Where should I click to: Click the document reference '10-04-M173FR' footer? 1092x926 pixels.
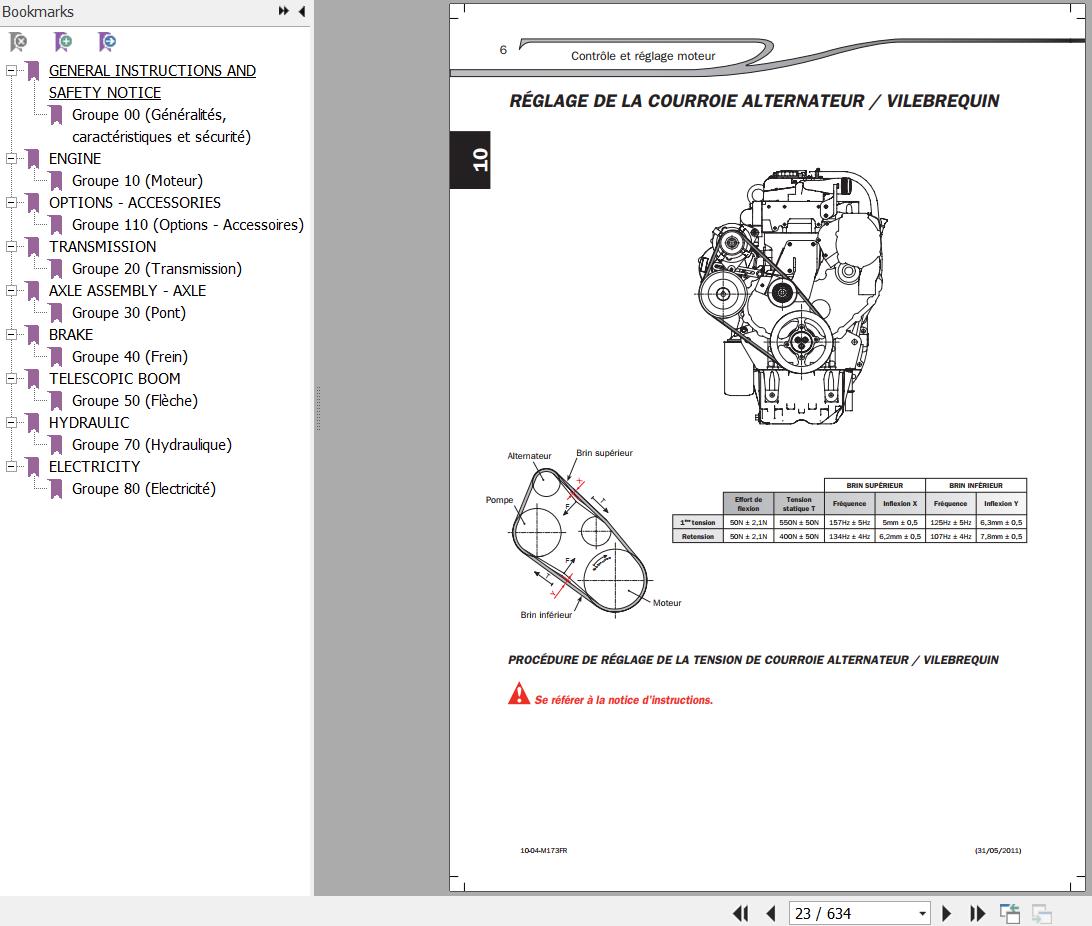tap(543, 850)
